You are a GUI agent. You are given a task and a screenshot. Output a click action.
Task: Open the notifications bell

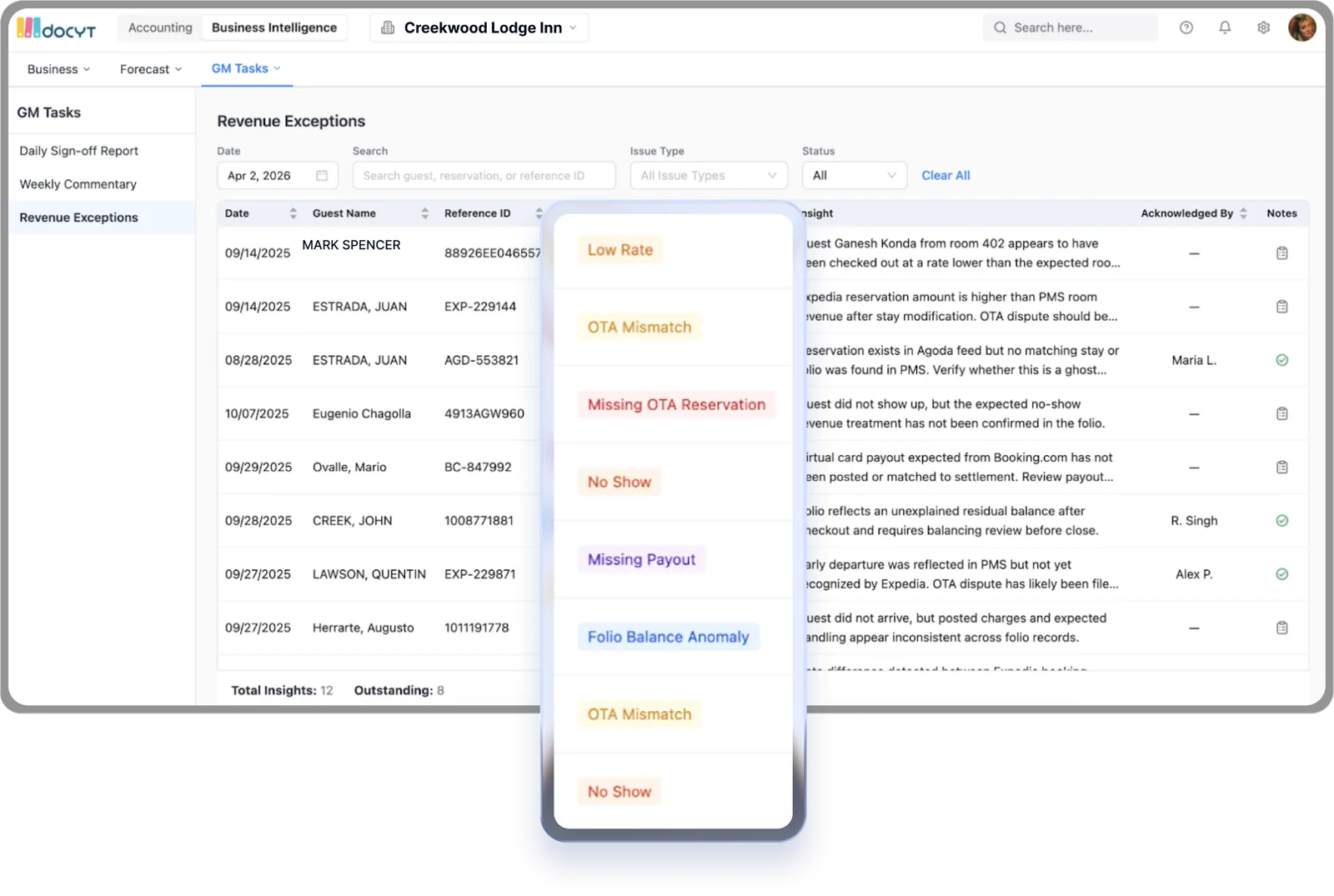tap(1225, 28)
